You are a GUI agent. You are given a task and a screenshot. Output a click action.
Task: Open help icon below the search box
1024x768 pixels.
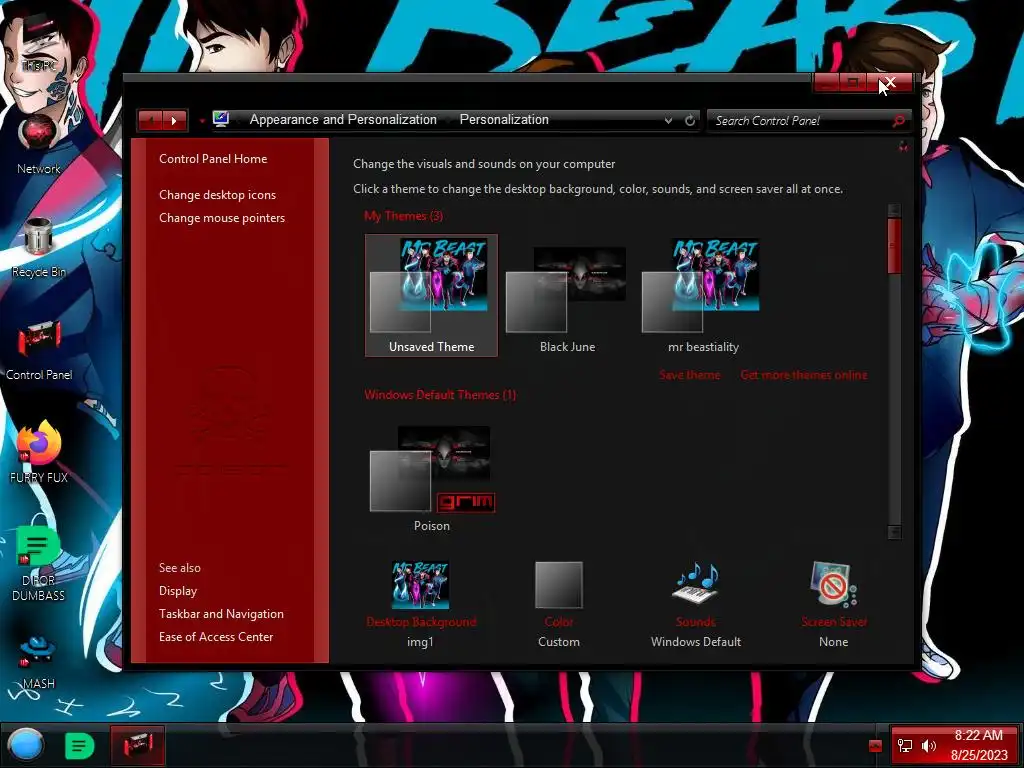click(903, 147)
